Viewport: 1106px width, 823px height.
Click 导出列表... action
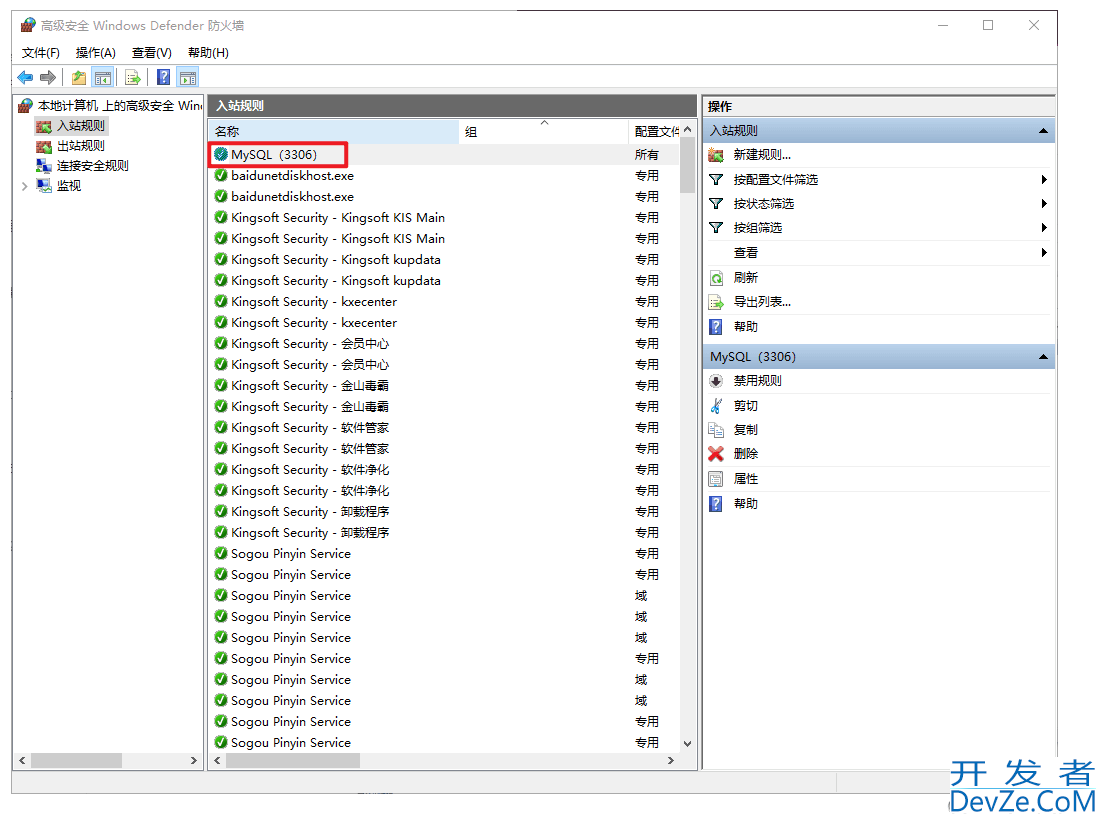pos(762,302)
